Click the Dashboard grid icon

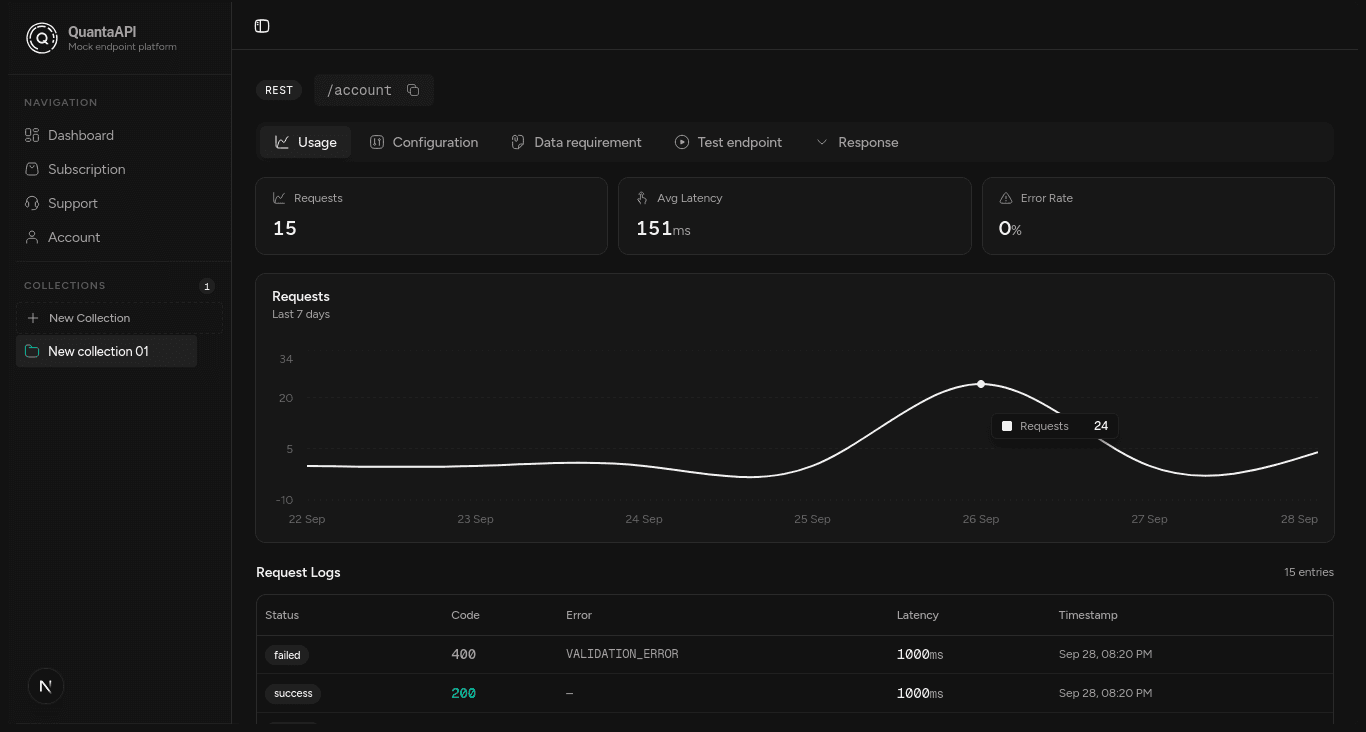pos(32,135)
